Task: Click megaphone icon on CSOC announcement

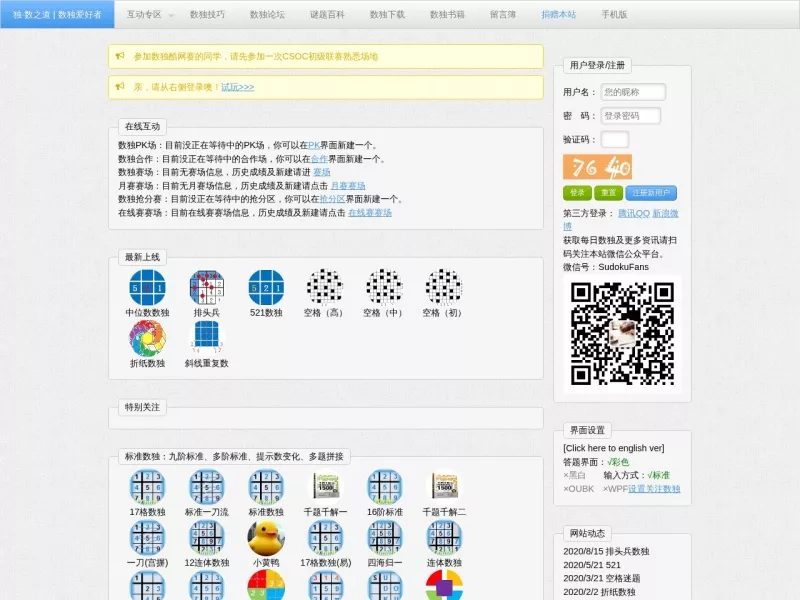Action: pyautogui.click(x=120, y=56)
